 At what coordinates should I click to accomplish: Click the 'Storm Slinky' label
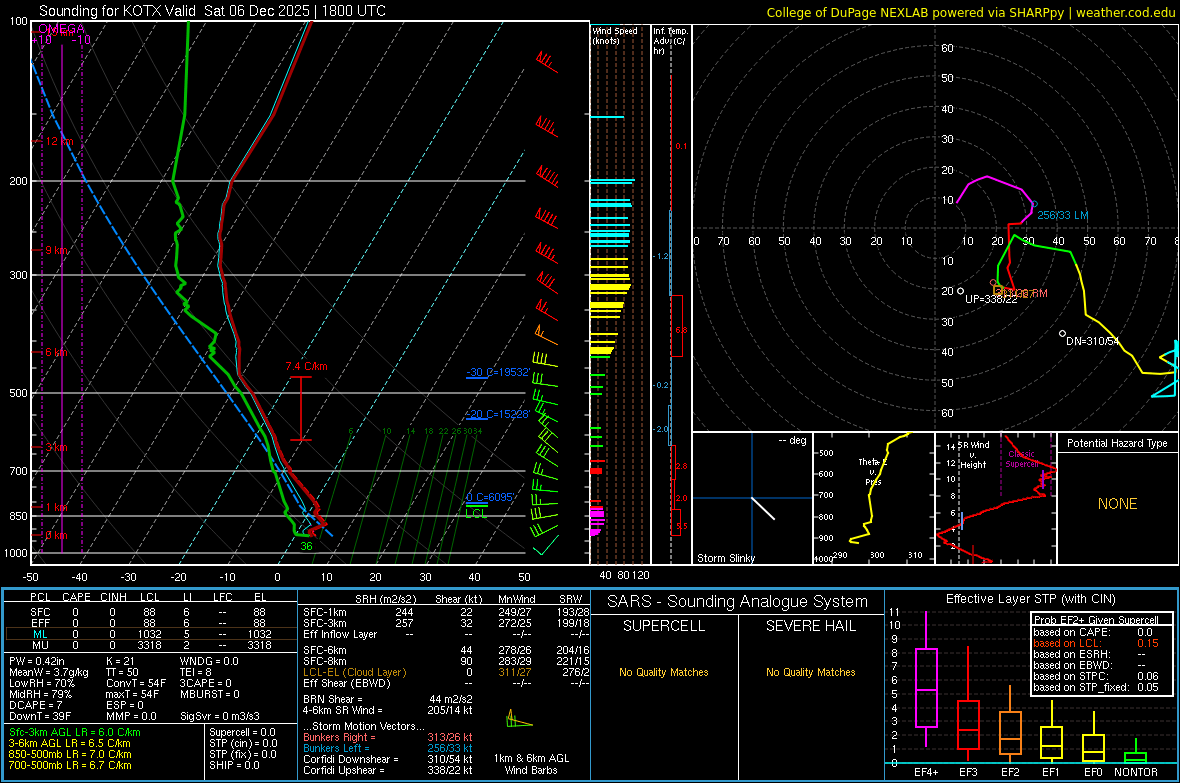725,558
